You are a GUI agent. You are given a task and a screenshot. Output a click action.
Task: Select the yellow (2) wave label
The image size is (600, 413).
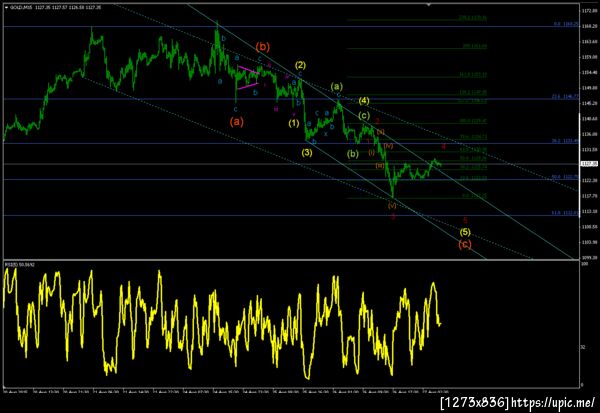coord(300,65)
